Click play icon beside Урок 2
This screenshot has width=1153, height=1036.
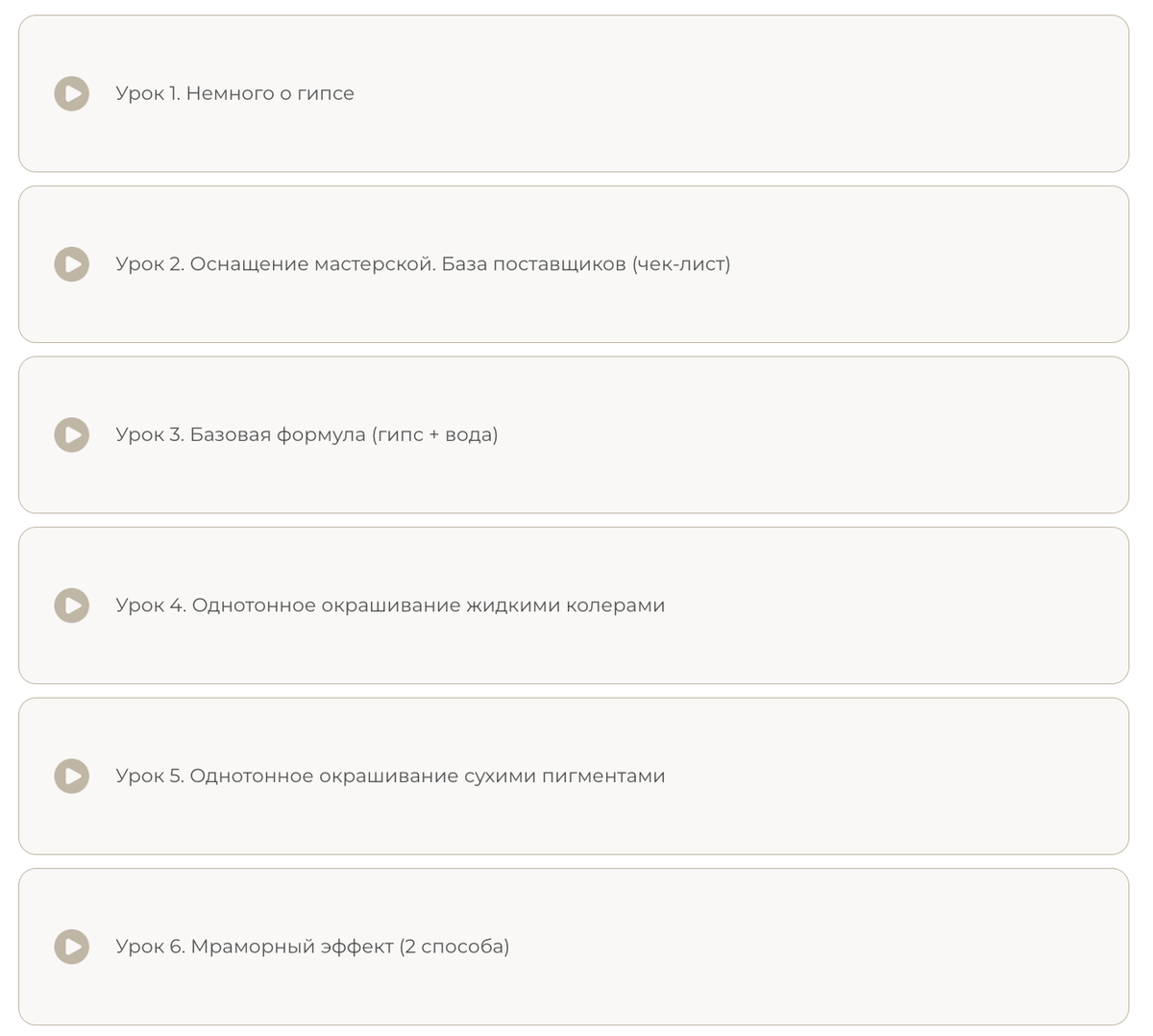coord(72,264)
